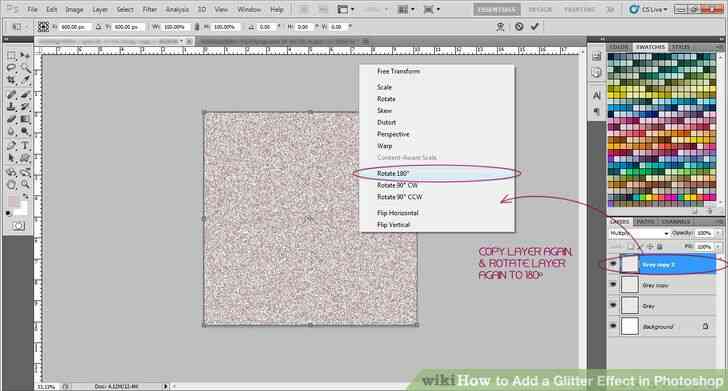Click the rotation angle input field
The image size is (728, 391).
(x=266, y=27)
